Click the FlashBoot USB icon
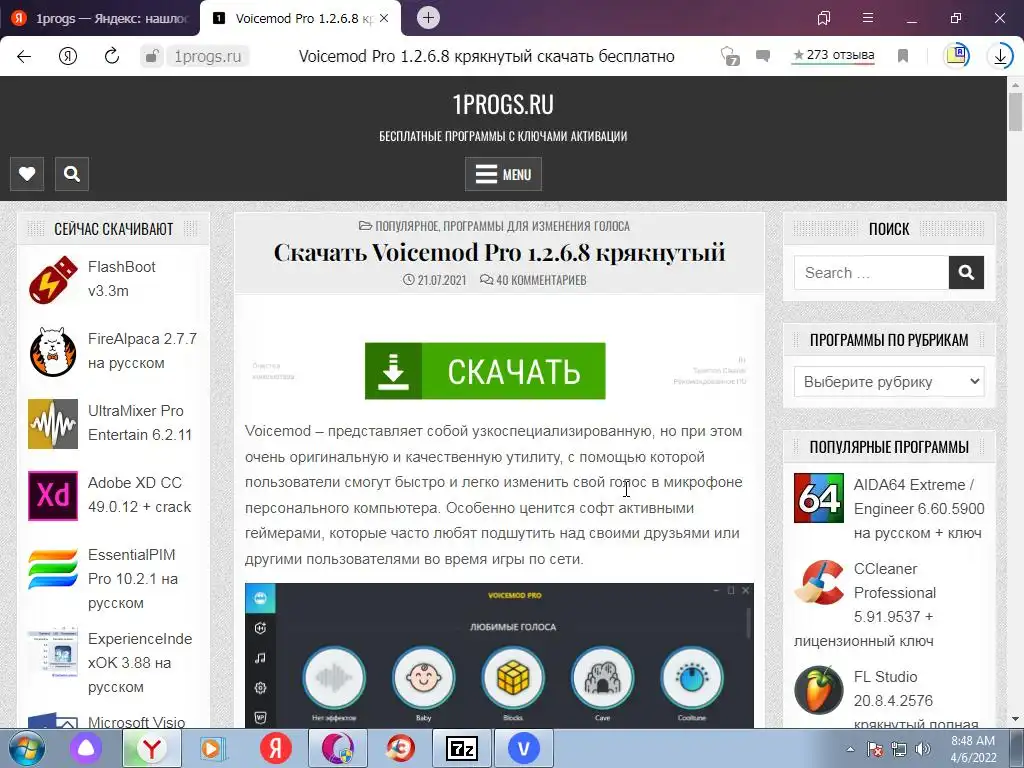Viewport: 1024px width, 768px height. (x=53, y=280)
